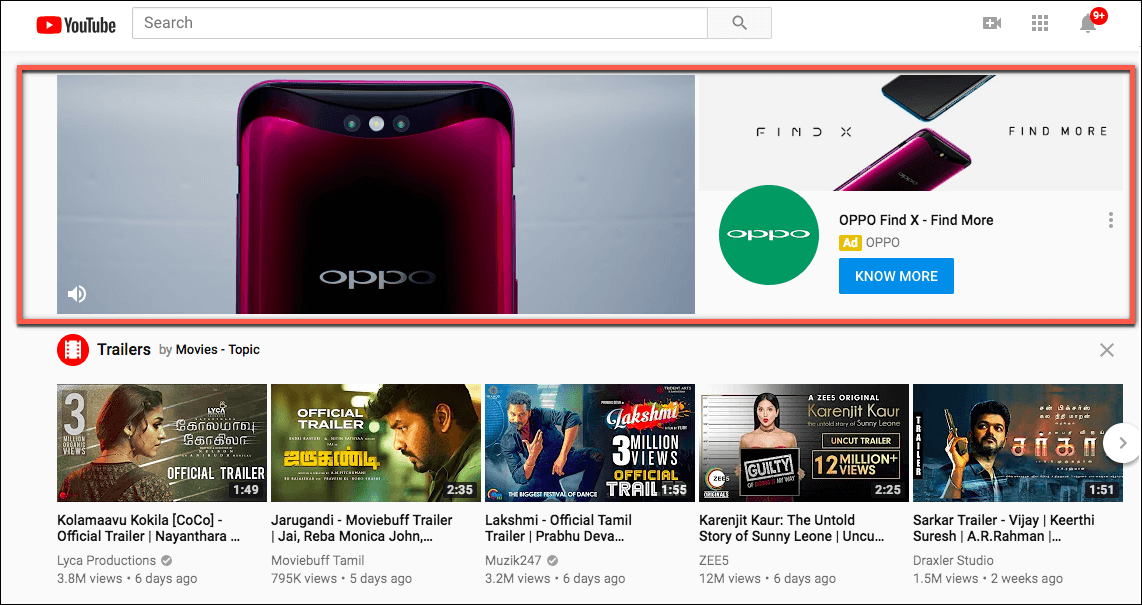Click the verified badge next to Lyca Productions
The width and height of the screenshot is (1142, 605).
pos(165,560)
